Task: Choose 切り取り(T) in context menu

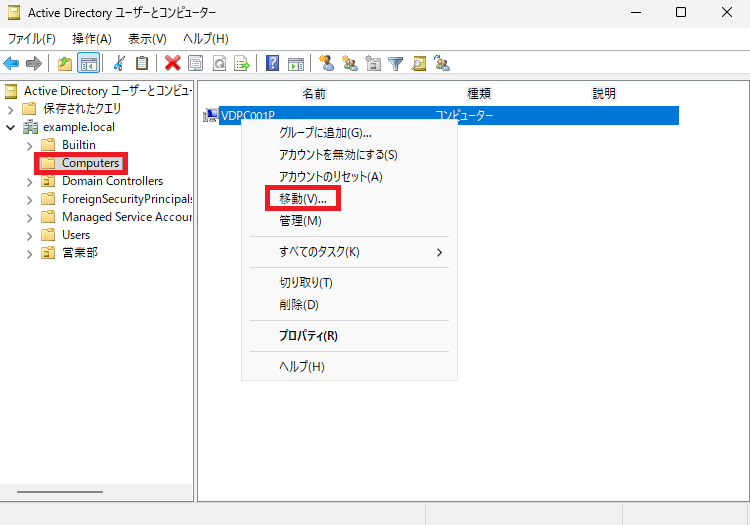Action: (306, 283)
